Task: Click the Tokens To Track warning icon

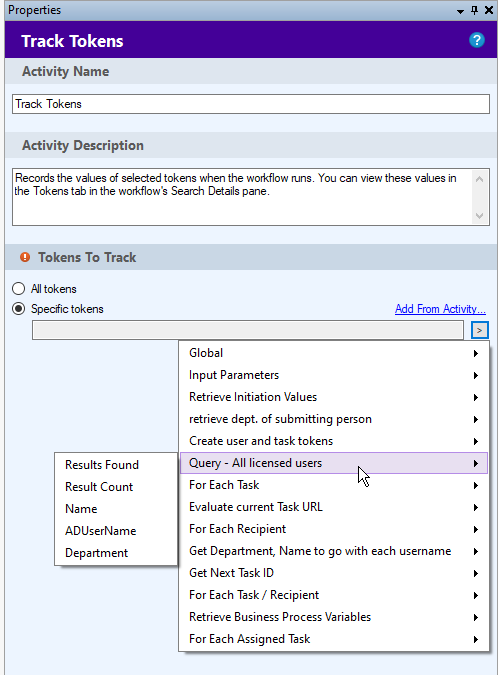Action: click(x=25, y=257)
